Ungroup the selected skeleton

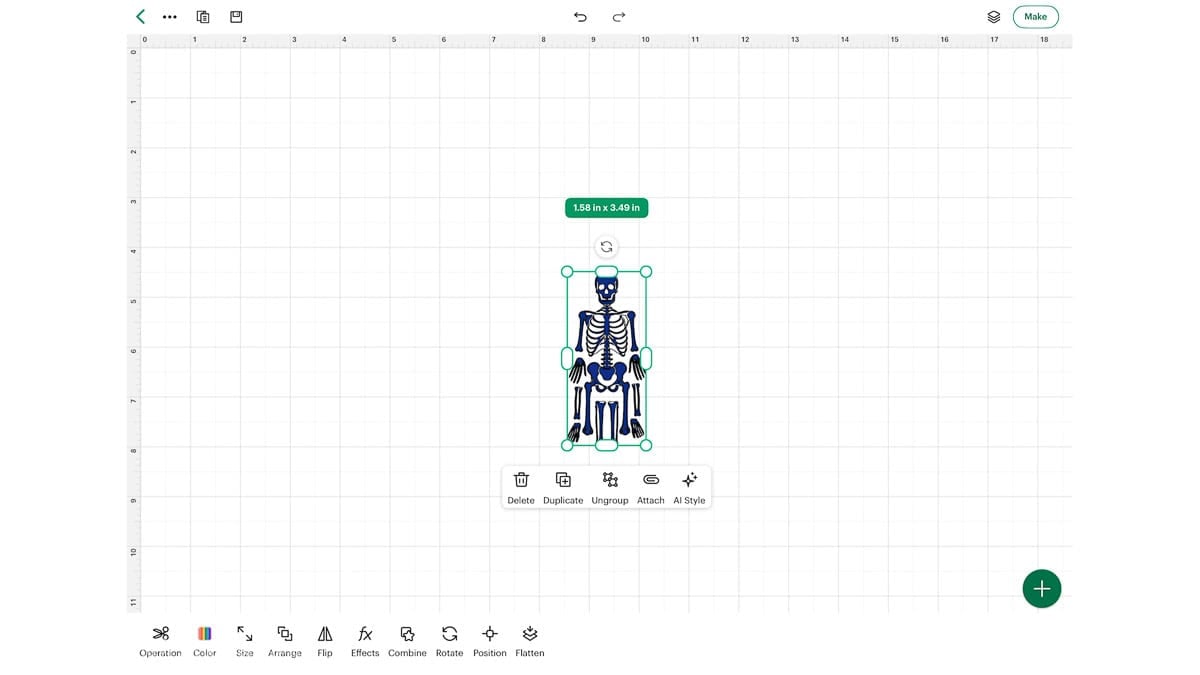pyautogui.click(x=610, y=487)
